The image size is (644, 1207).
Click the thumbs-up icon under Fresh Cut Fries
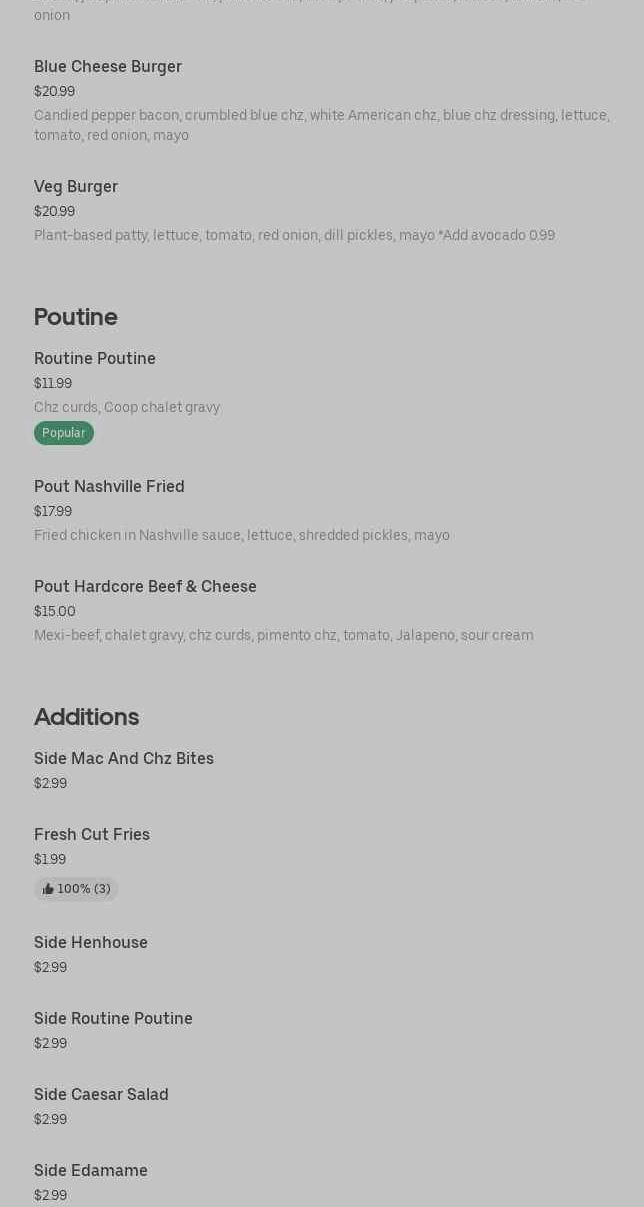[48, 889]
